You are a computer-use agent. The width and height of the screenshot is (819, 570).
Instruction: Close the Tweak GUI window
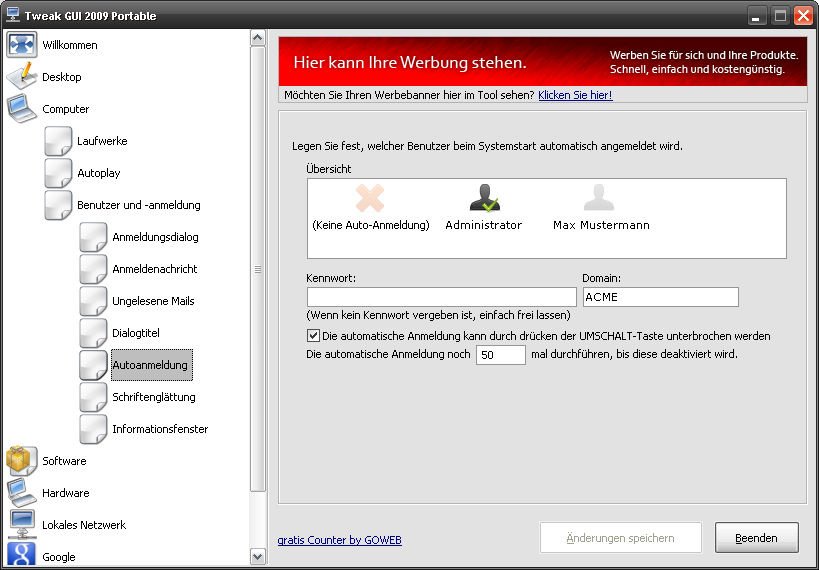[803, 16]
